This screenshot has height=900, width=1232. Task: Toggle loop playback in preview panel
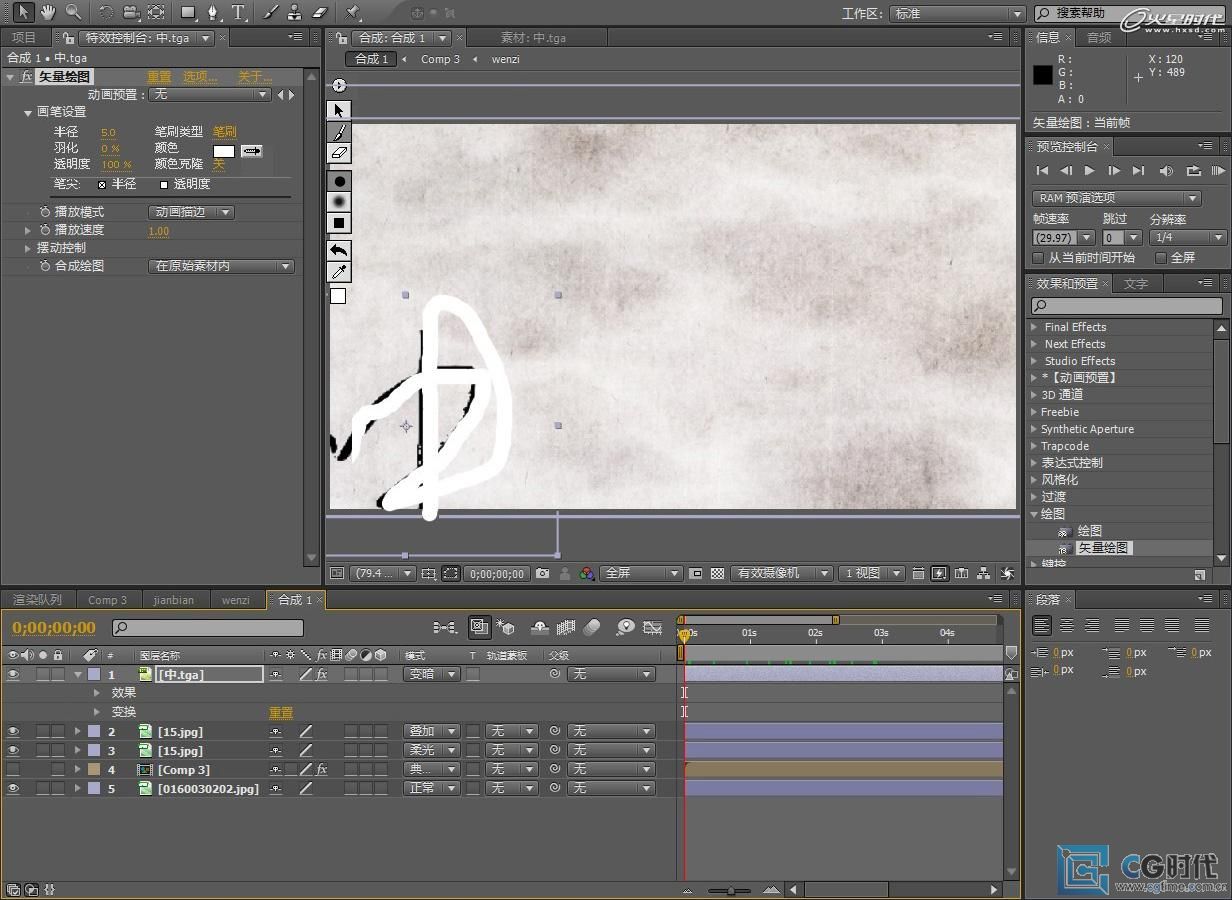(x=1192, y=171)
